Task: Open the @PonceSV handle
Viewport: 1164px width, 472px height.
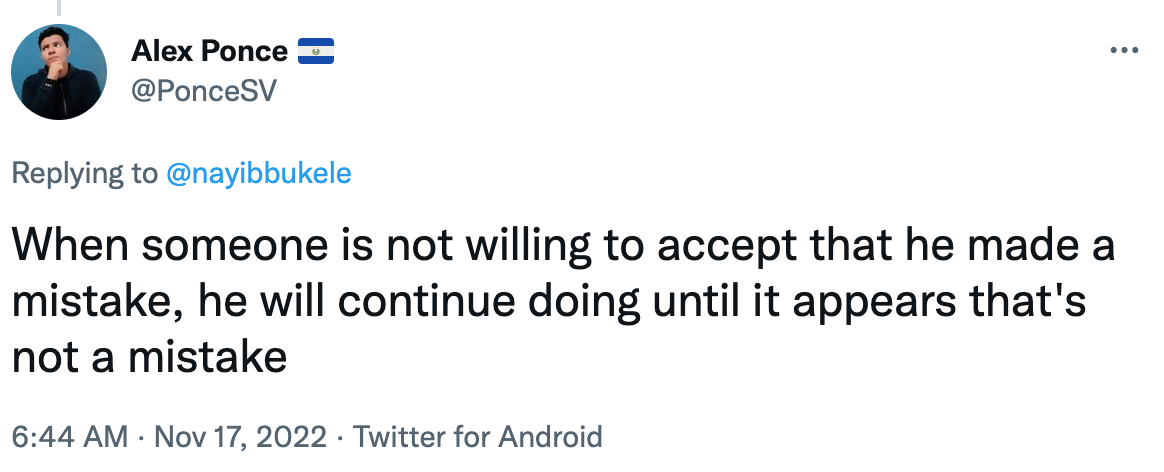Action: click(203, 91)
